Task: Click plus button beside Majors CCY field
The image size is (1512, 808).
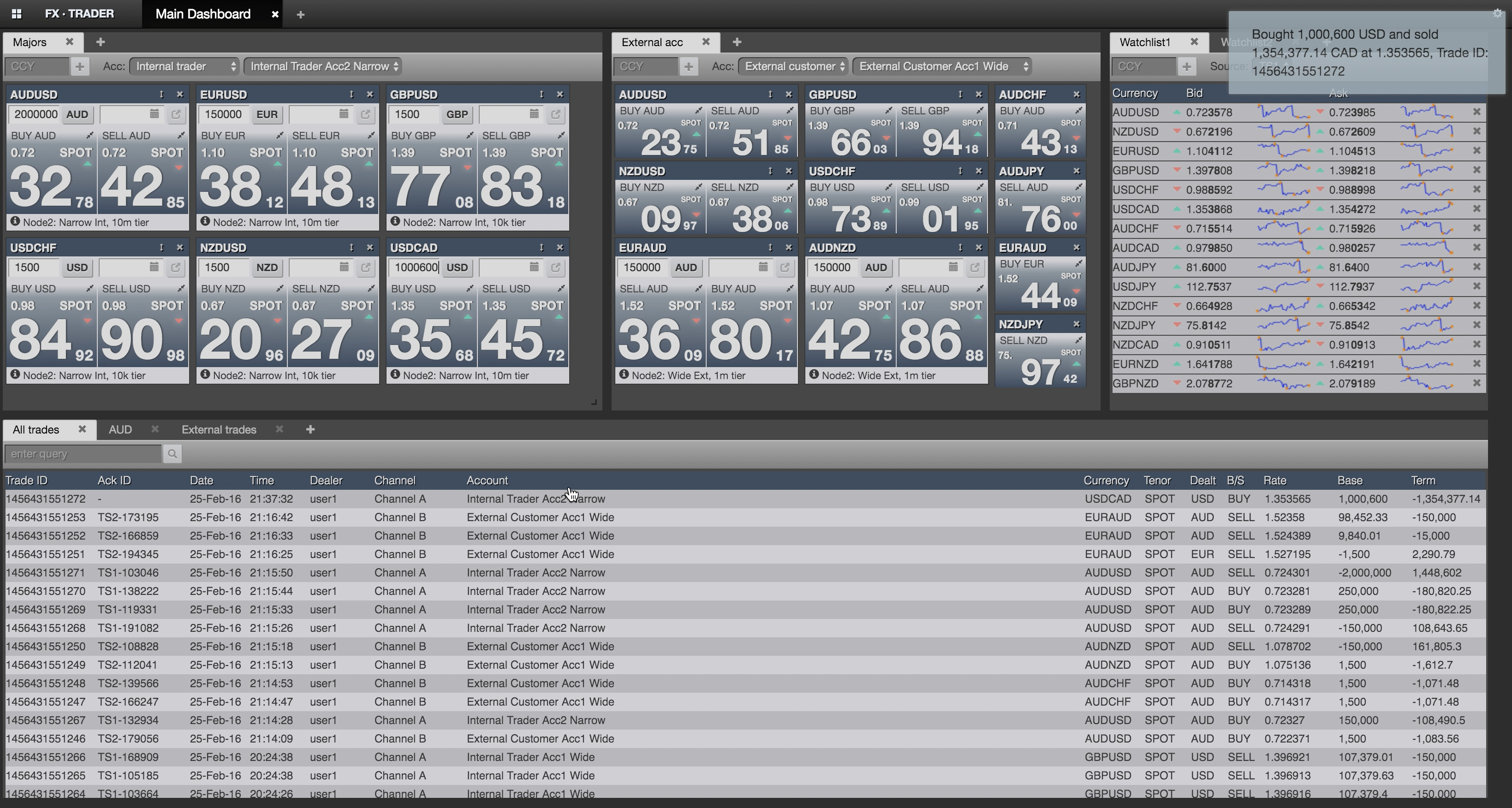Action: (x=80, y=66)
